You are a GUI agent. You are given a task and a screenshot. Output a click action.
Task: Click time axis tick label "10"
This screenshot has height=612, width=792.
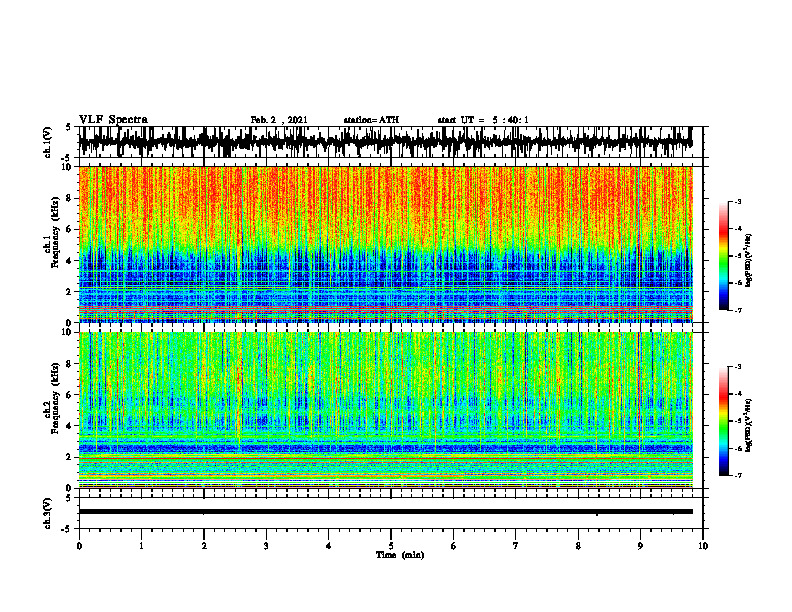click(x=703, y=546)
